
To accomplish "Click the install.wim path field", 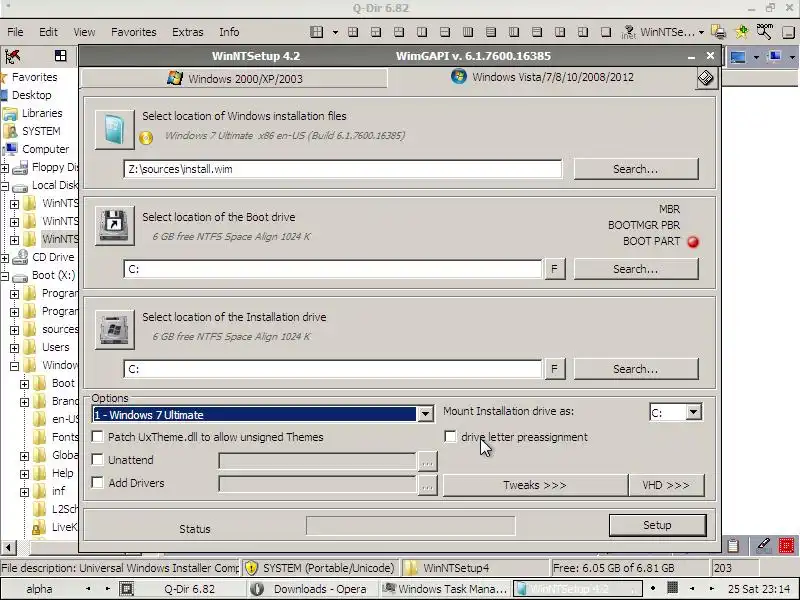I will [342, 169].
